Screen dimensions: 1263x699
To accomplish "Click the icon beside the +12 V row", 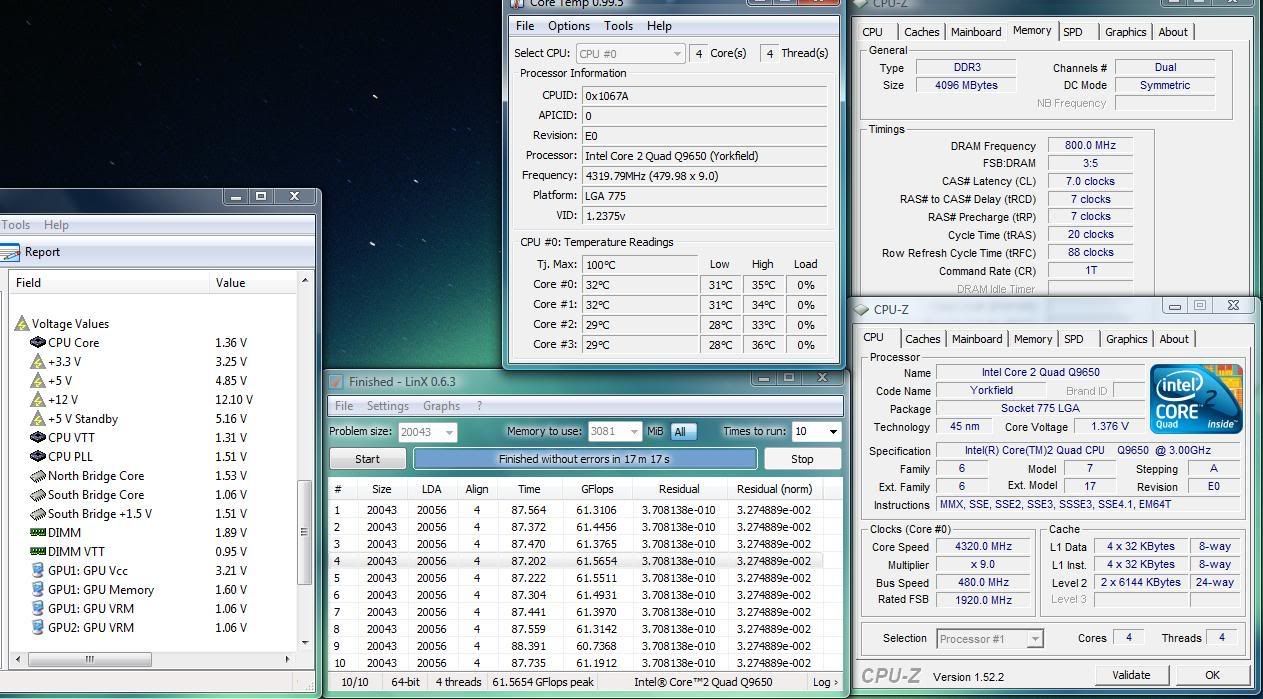I will click(x=38, y=400).
